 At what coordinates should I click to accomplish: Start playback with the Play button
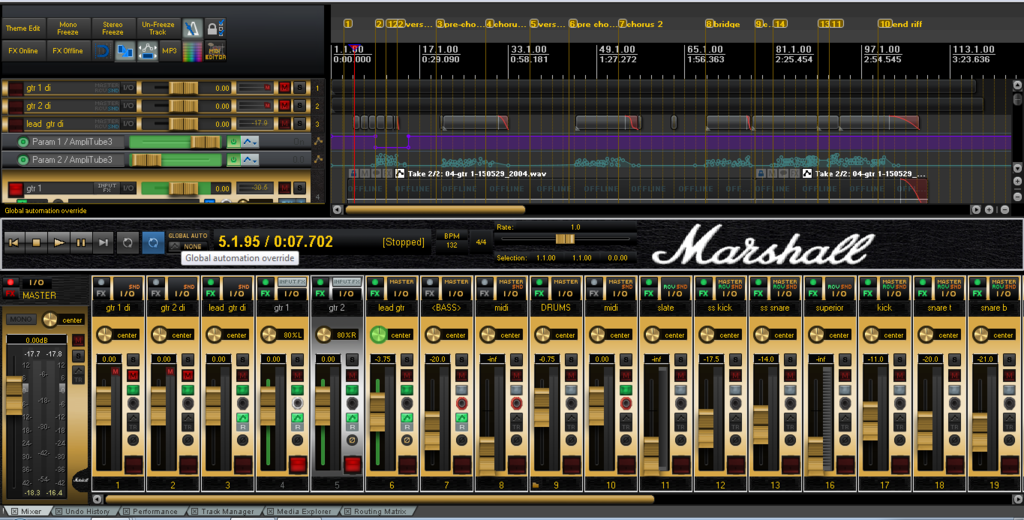(59, 242)
